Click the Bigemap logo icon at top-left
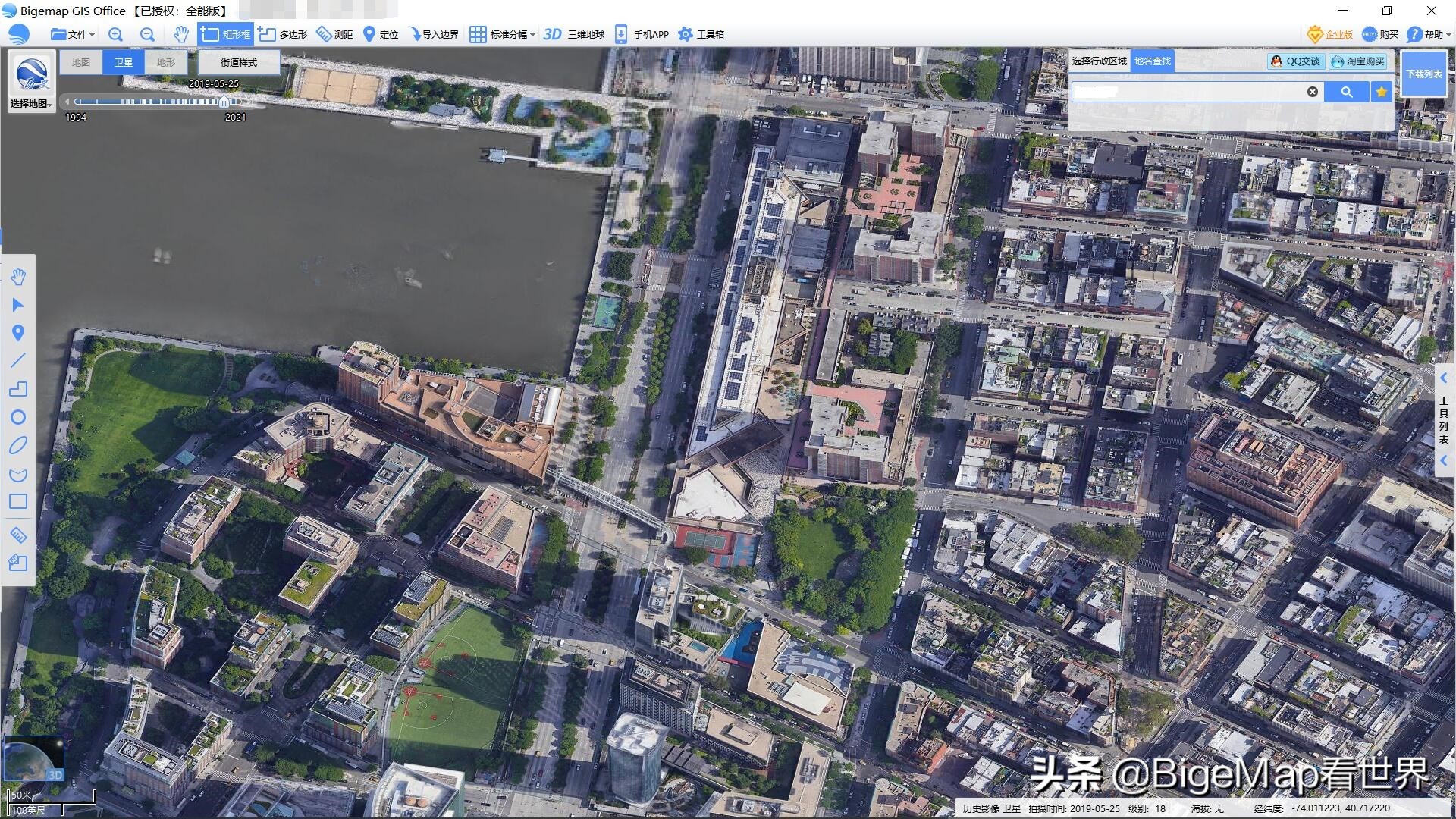The image size is (1456, 819). pos(18,34)
